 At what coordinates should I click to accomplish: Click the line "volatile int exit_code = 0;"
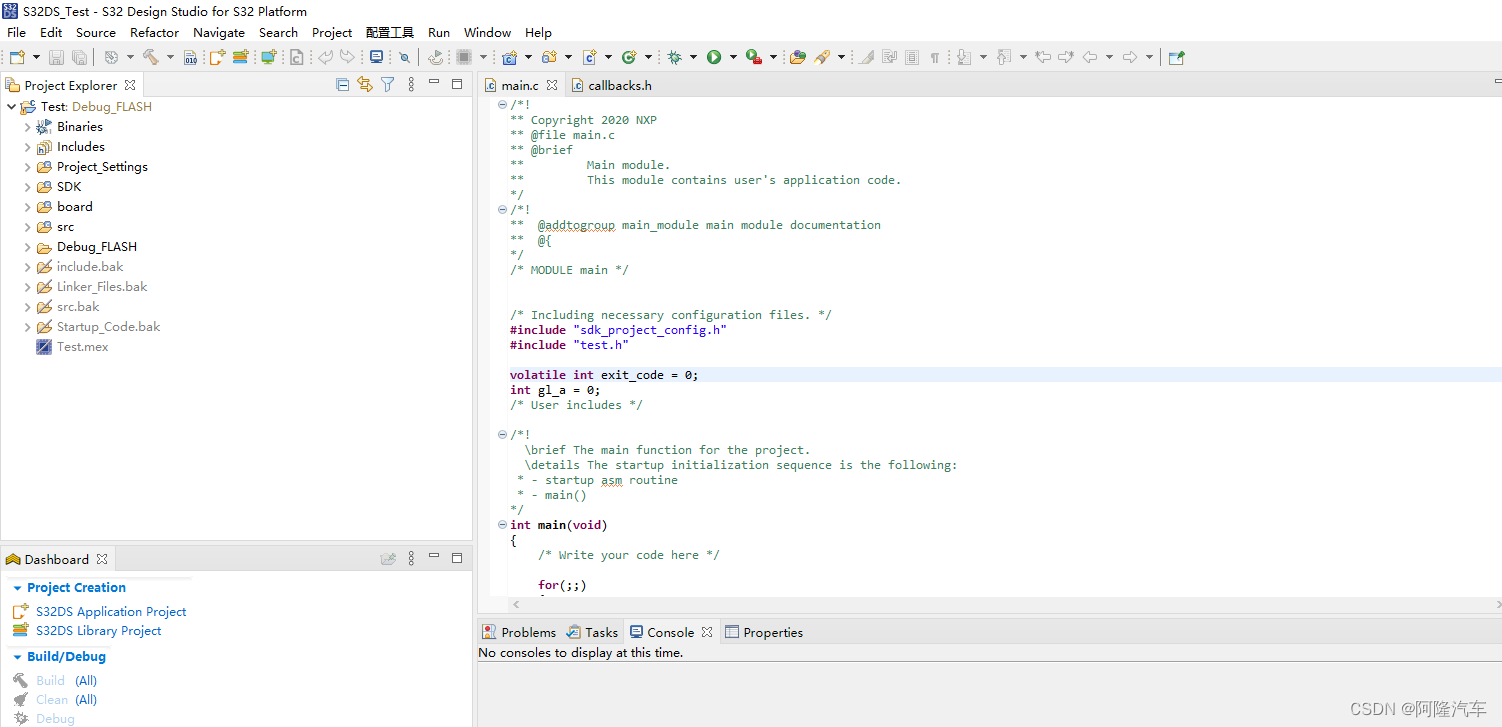tap(604, 375)
